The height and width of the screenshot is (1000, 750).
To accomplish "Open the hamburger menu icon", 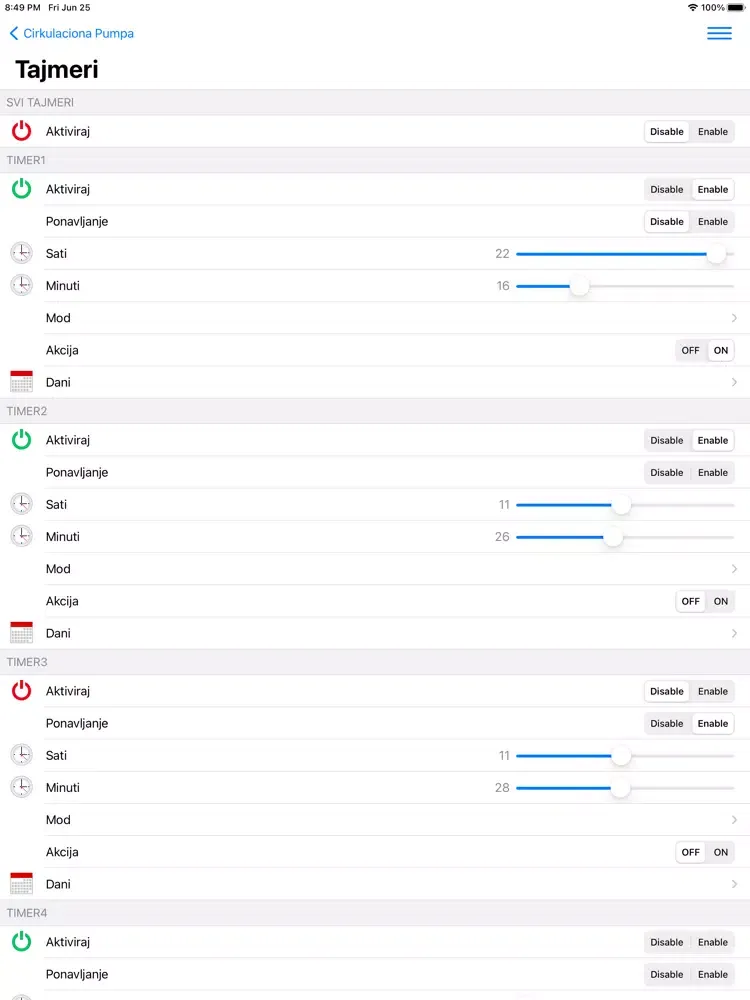I will (719, 33).
